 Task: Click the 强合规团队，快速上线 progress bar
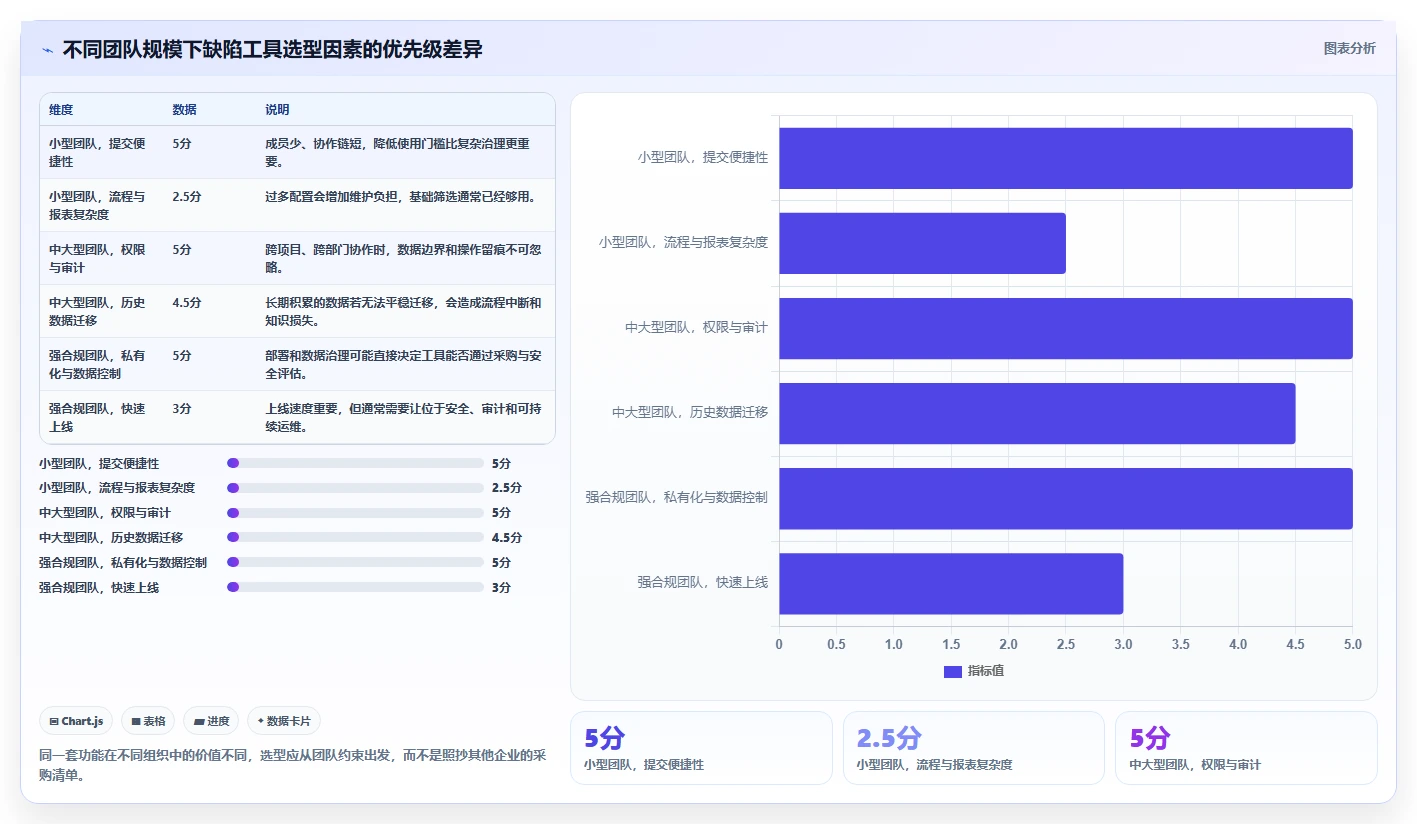(355, 587)
